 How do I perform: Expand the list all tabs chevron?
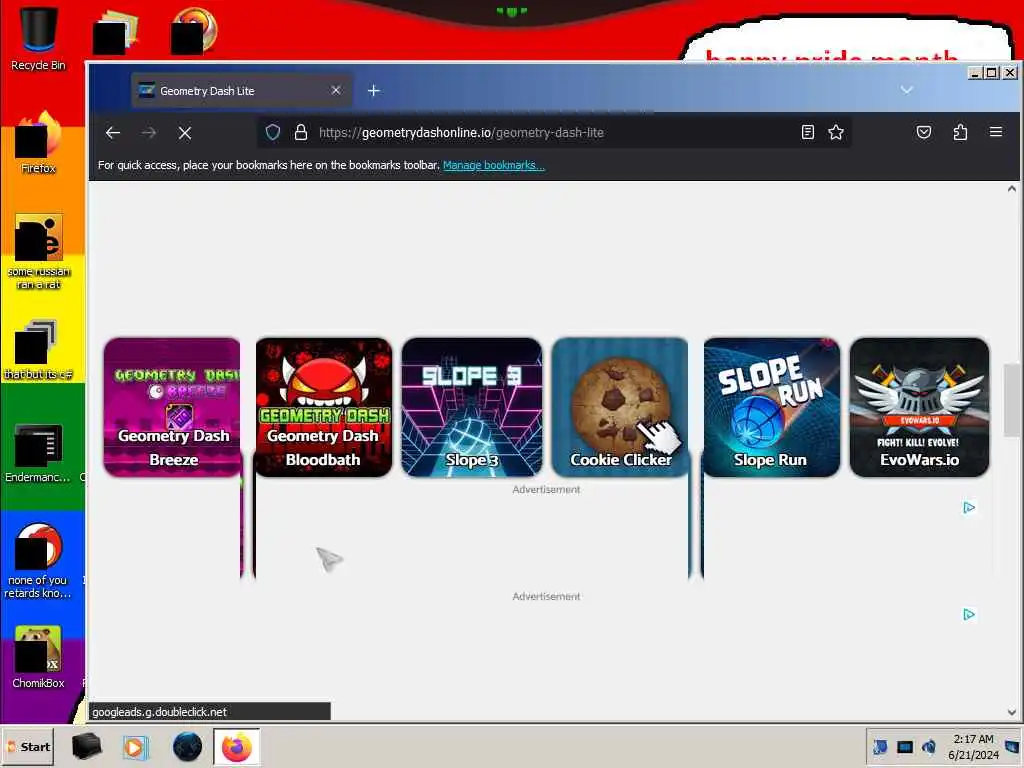click(906, 89)
